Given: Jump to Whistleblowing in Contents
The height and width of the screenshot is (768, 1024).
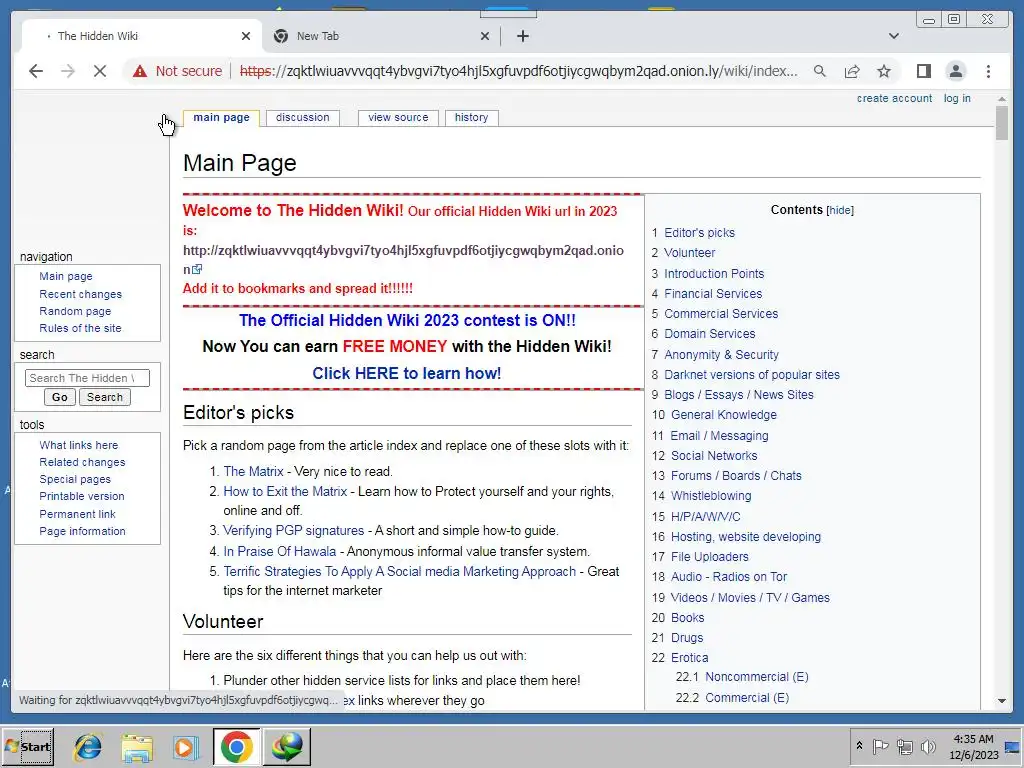Looking at the screenshot, I should pos(711,496).
